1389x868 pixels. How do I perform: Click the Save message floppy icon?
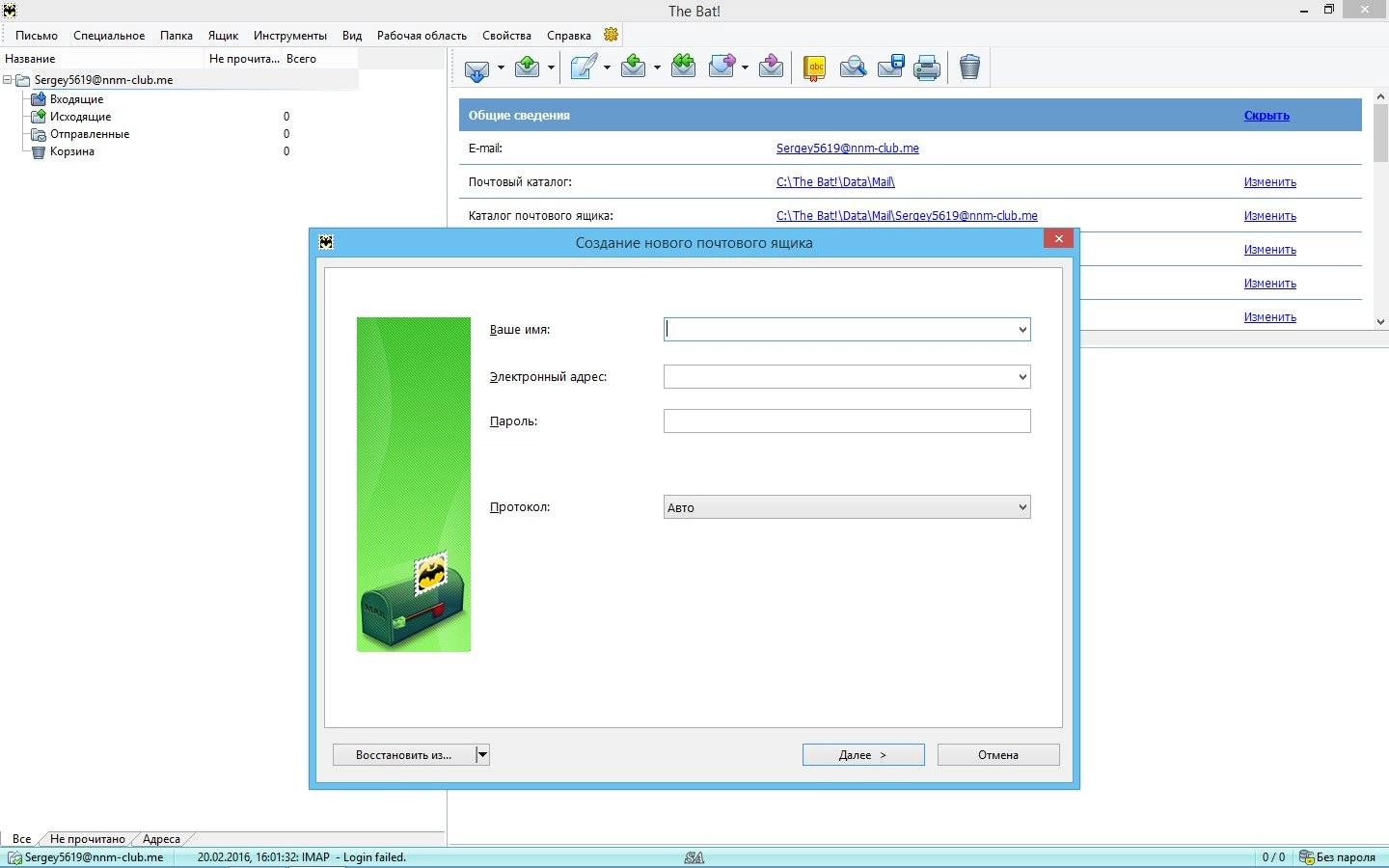point(890,67)
